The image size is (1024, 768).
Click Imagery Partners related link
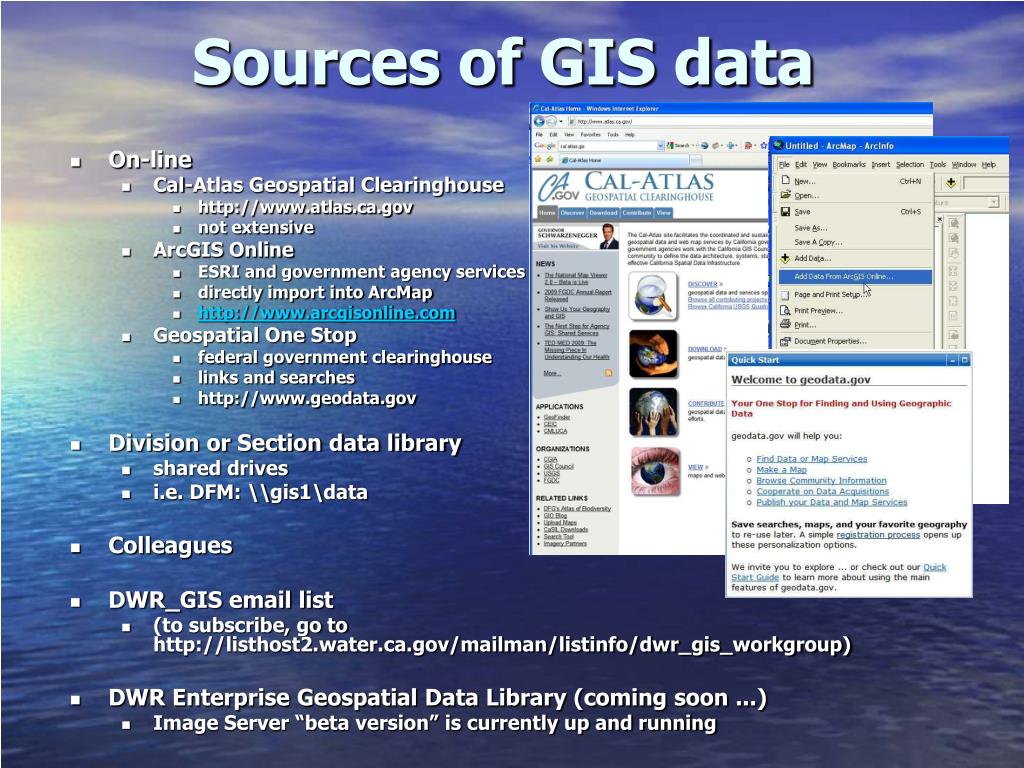565,543
